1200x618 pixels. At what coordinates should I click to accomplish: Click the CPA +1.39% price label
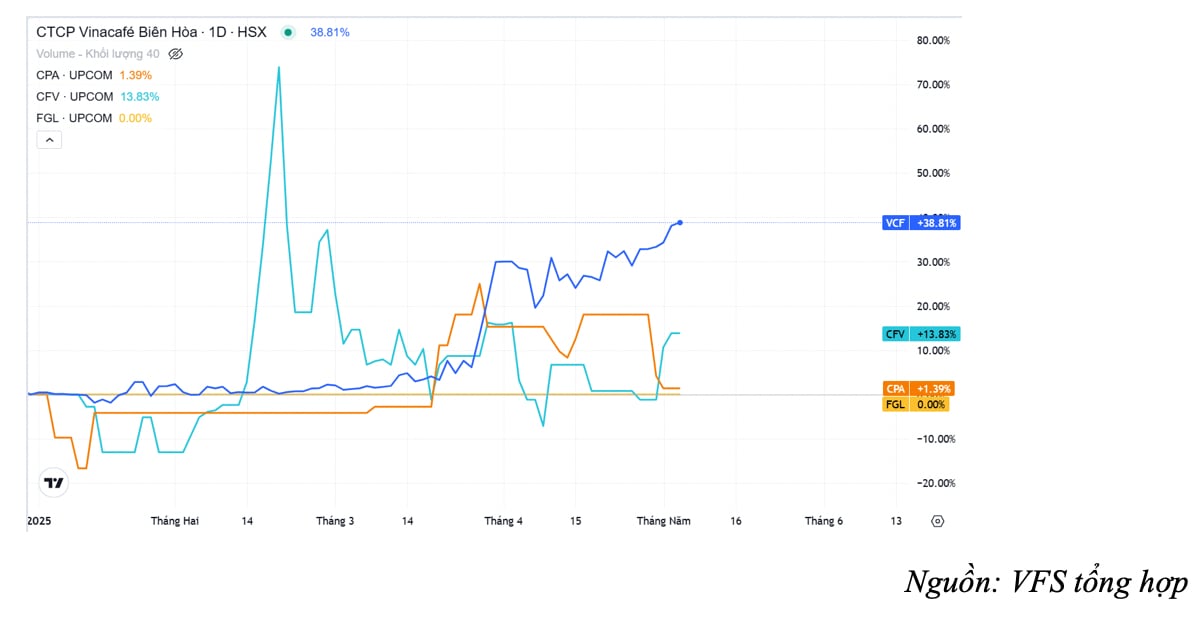(918, 389)
